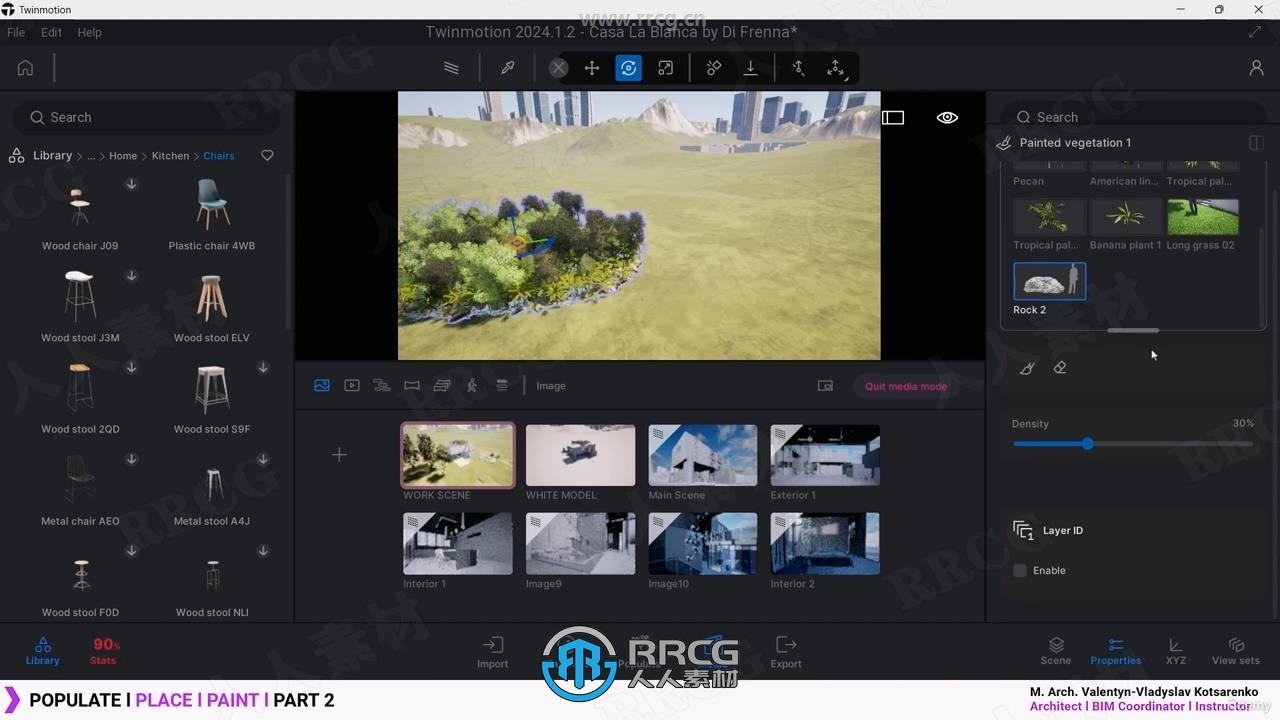Select the WHITE MODEL image thumbnail

tap(581, 455)
